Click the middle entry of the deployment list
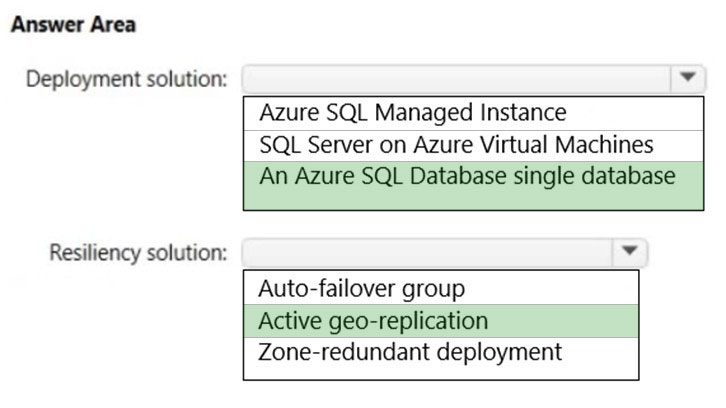Image resolution: width=726 pixels, height=408 pixels. [x=473, y=146]
